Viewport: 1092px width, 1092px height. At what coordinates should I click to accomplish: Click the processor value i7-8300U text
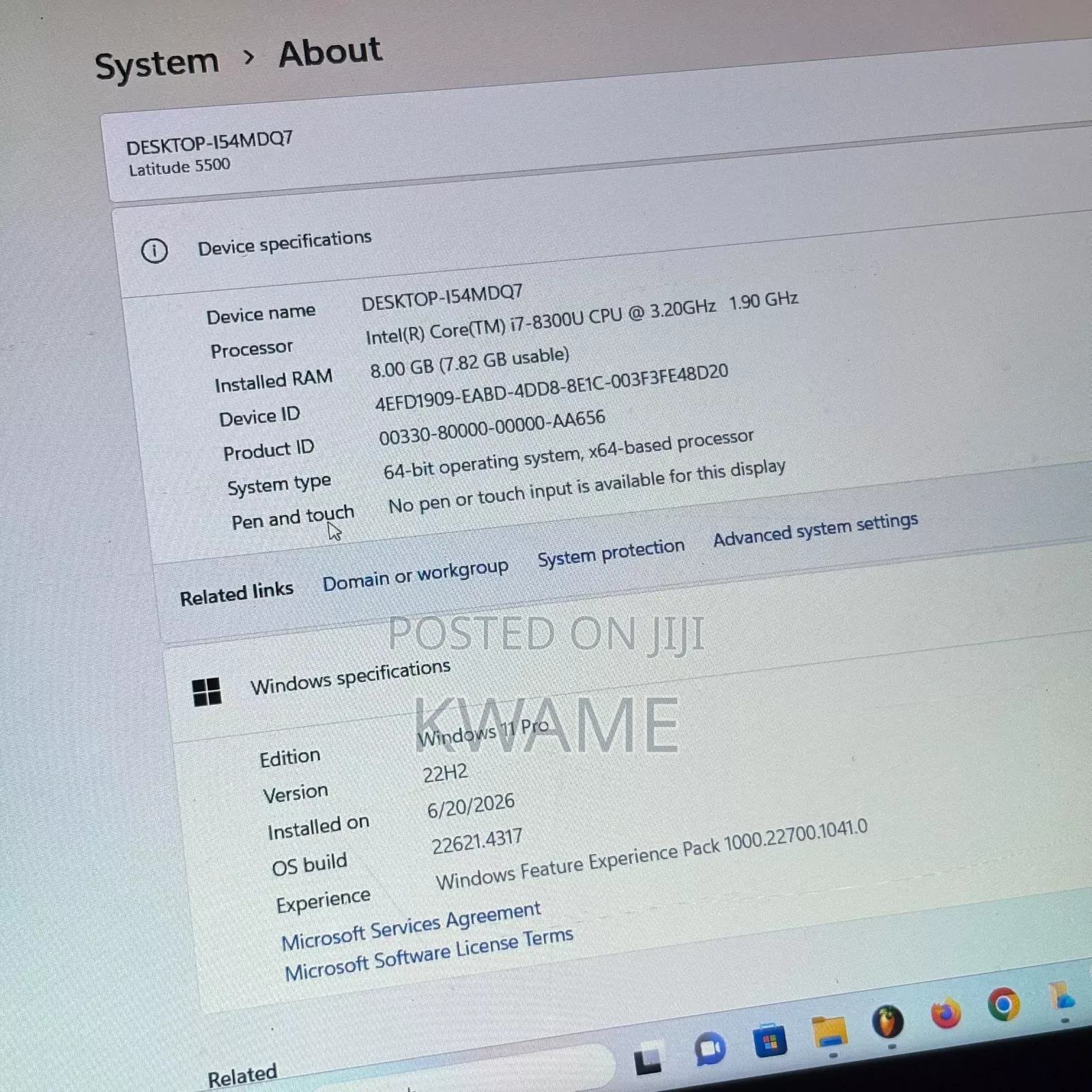coord(580,318)
